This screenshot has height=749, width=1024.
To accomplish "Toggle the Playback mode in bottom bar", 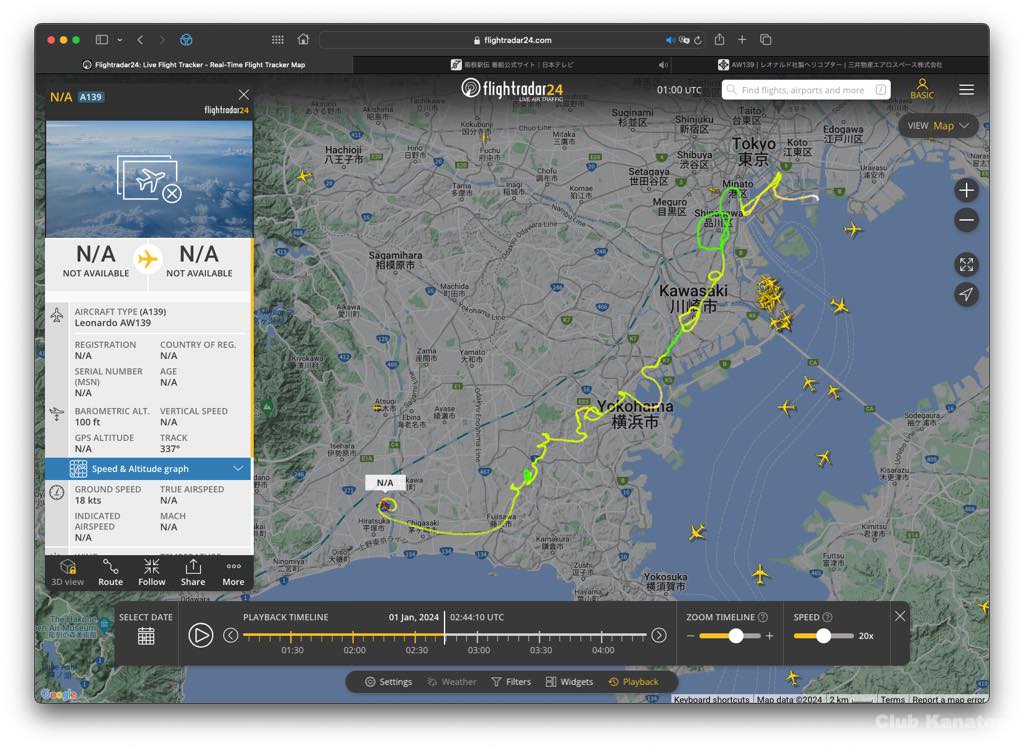I will click(633, 682).
